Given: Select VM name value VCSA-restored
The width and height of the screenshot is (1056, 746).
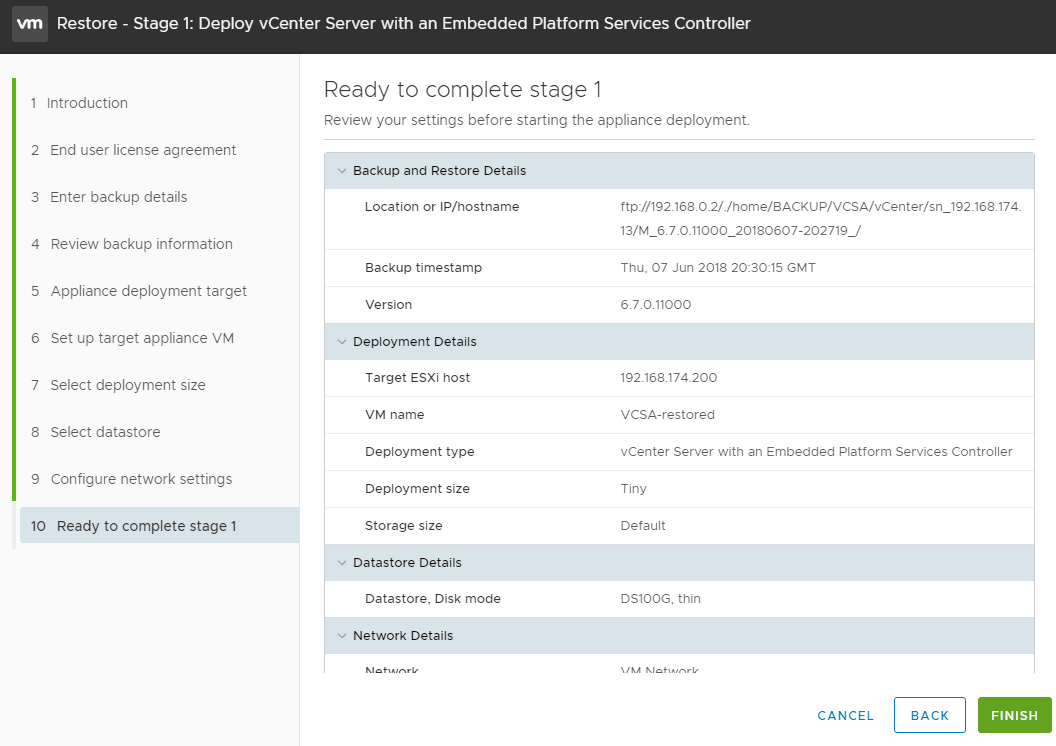Looking at the screenshot, I should [x=667, y=415].
